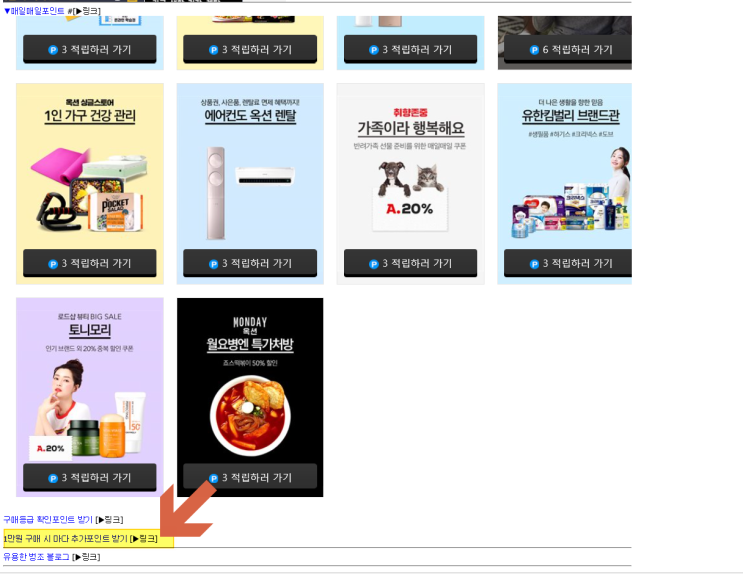Open the ▼매일매일포인트 link
Screen dimensions: 743x574
pos(34,10)
